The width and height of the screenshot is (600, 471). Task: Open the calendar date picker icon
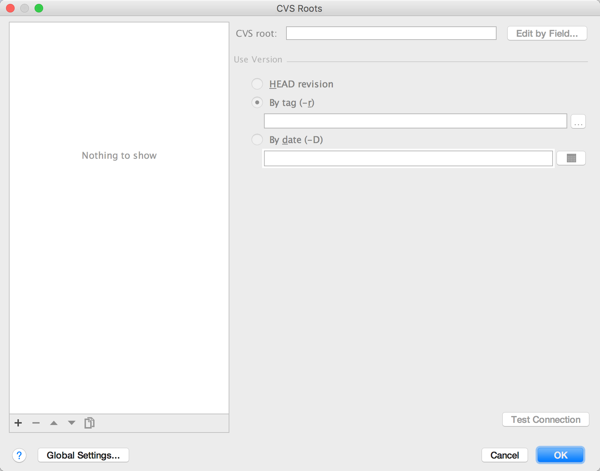[571, 158]
